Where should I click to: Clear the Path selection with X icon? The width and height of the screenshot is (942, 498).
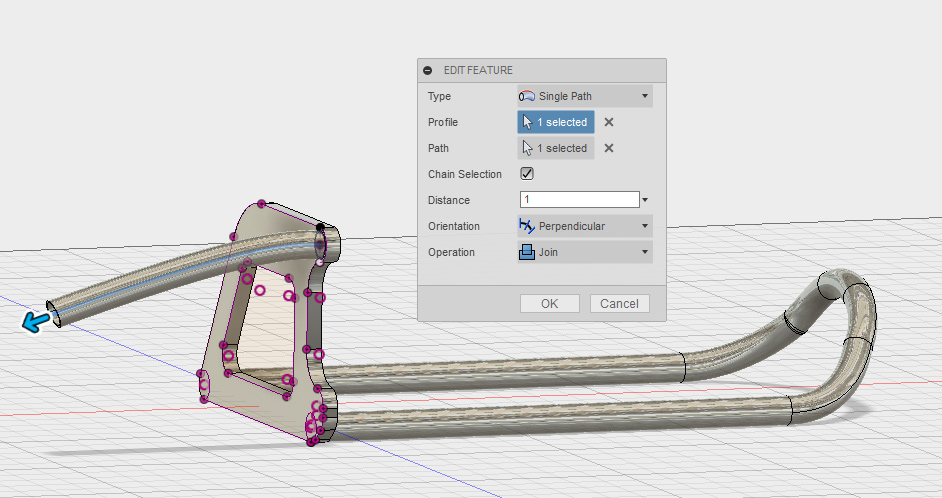[x=609, y=148]
